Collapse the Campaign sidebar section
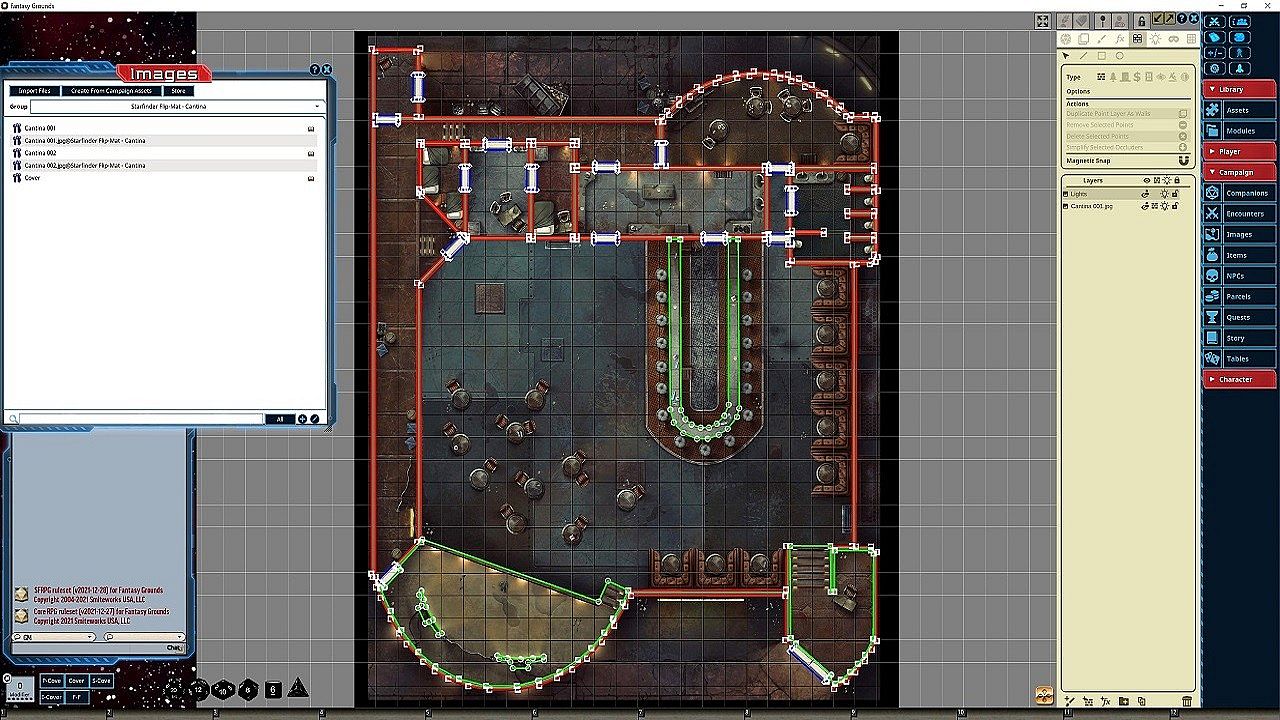 click(x=1240, y=172)
